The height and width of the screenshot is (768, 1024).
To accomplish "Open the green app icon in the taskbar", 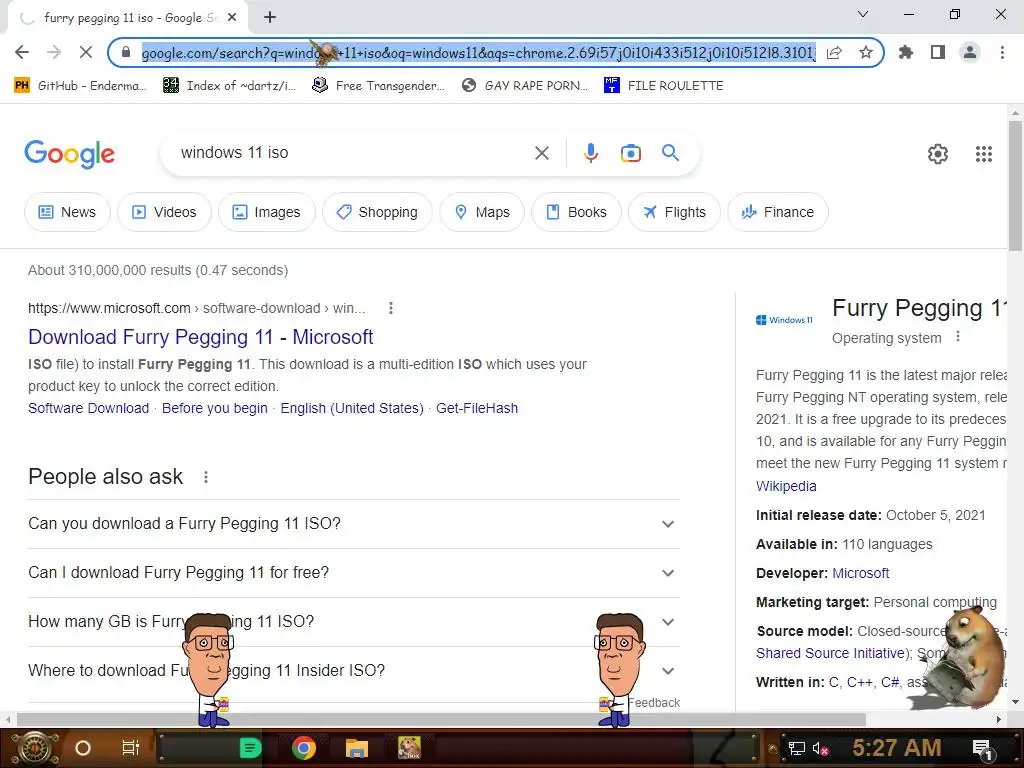I will pos(250,748).
